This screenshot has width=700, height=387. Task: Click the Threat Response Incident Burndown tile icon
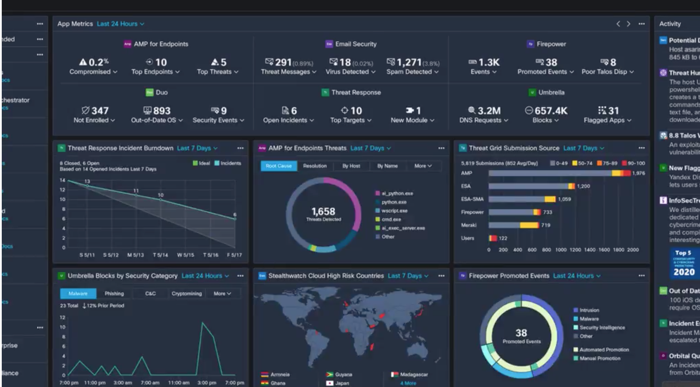[62, 148]
